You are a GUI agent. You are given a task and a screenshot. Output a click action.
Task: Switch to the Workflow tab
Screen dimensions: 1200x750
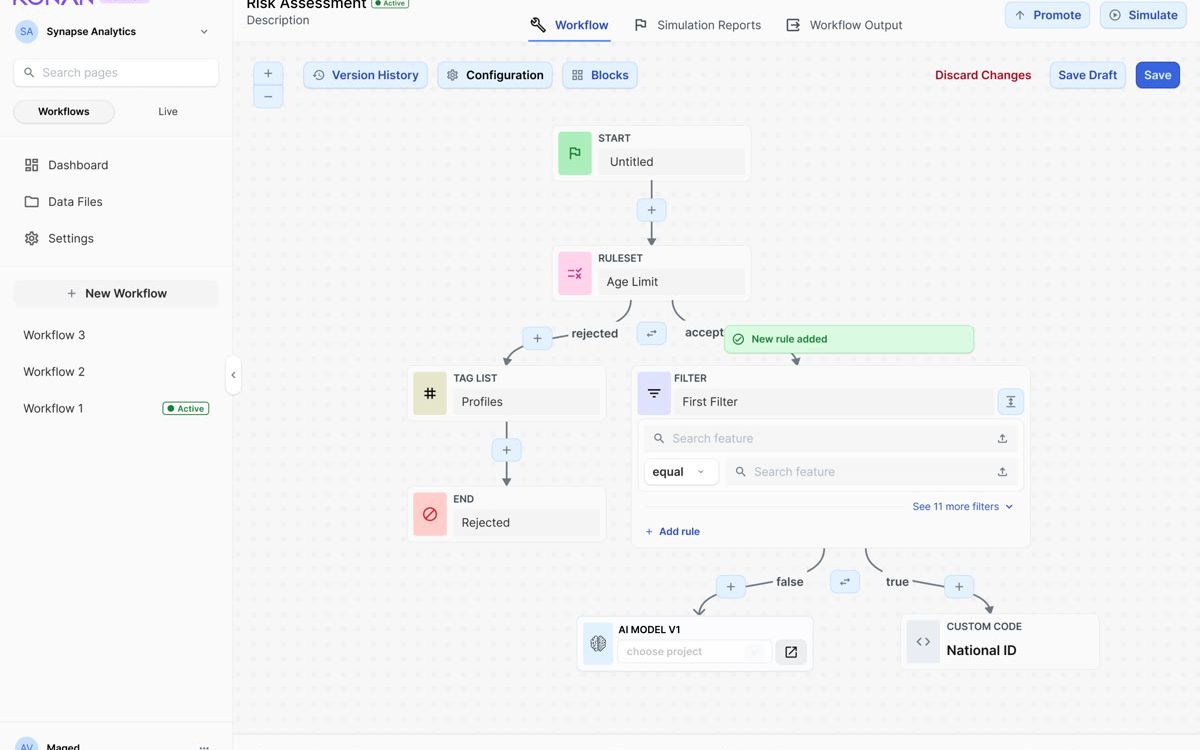pyautogui.click(x=570, y=25)
